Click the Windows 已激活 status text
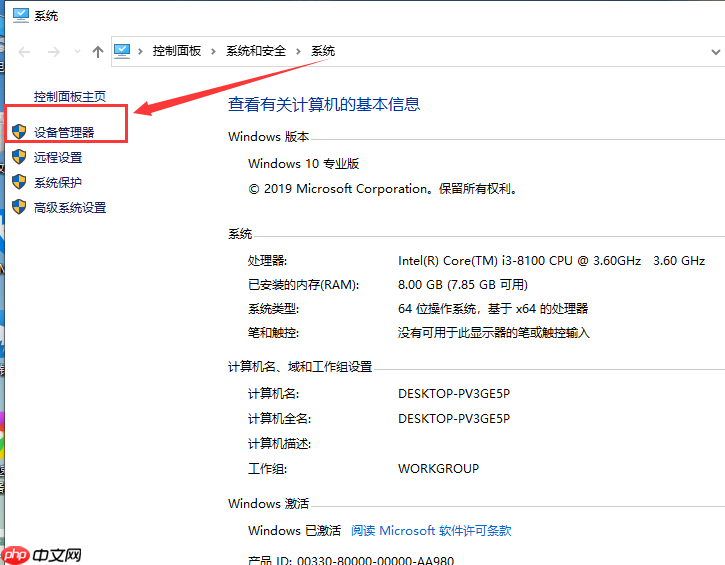725x565 pixels. click(x=294, y=530)
